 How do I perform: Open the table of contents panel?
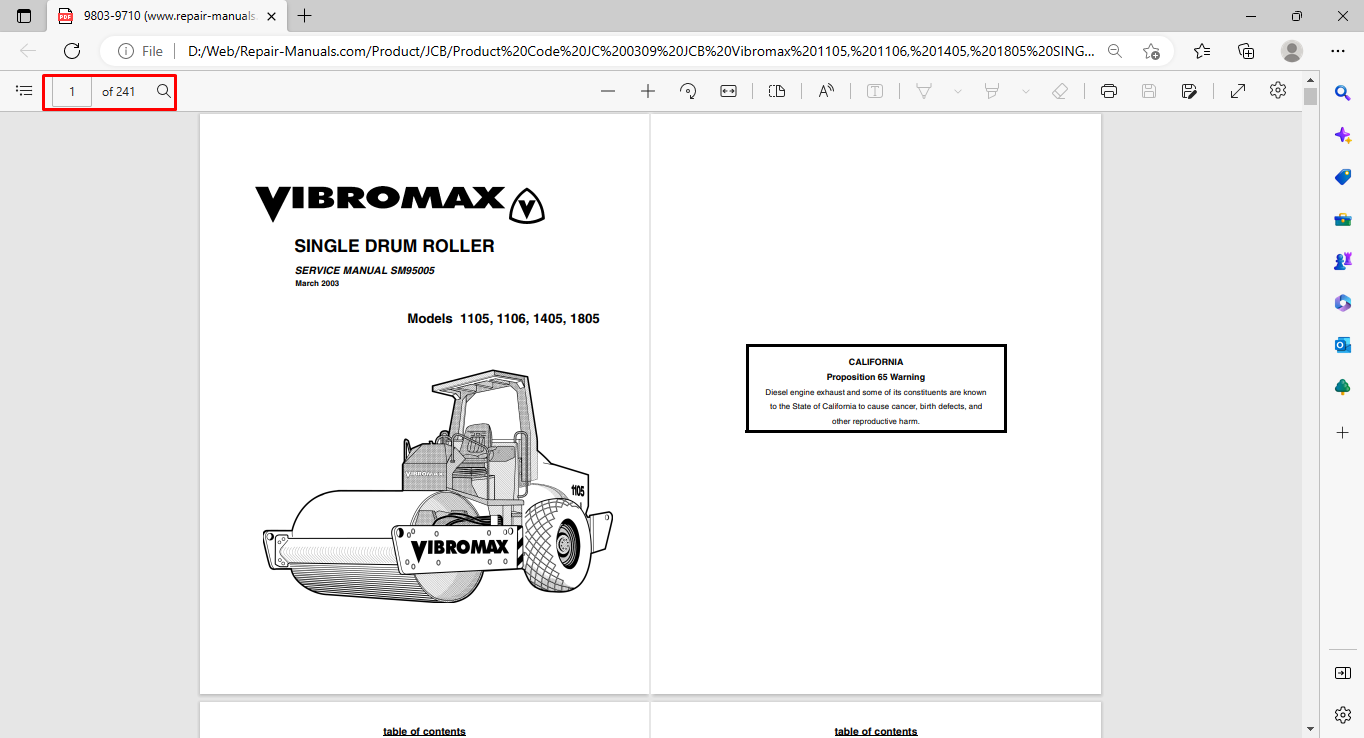tap(24, 91)
